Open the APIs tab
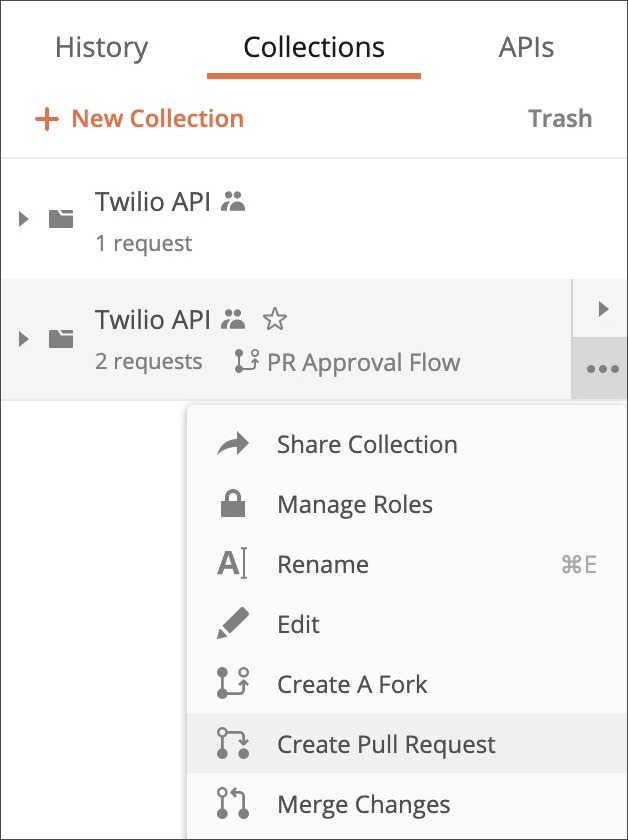Viewport: 628px width, 840px height. click(x=526, y=47)
